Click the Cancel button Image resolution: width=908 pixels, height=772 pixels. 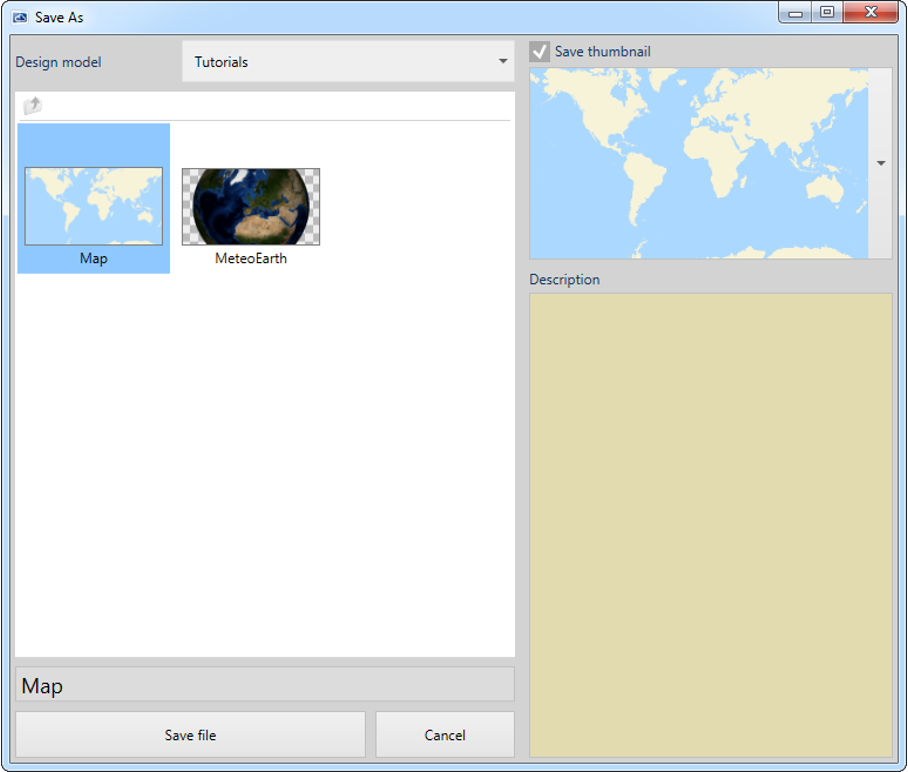pyautogui.click(x=445, y=735)
